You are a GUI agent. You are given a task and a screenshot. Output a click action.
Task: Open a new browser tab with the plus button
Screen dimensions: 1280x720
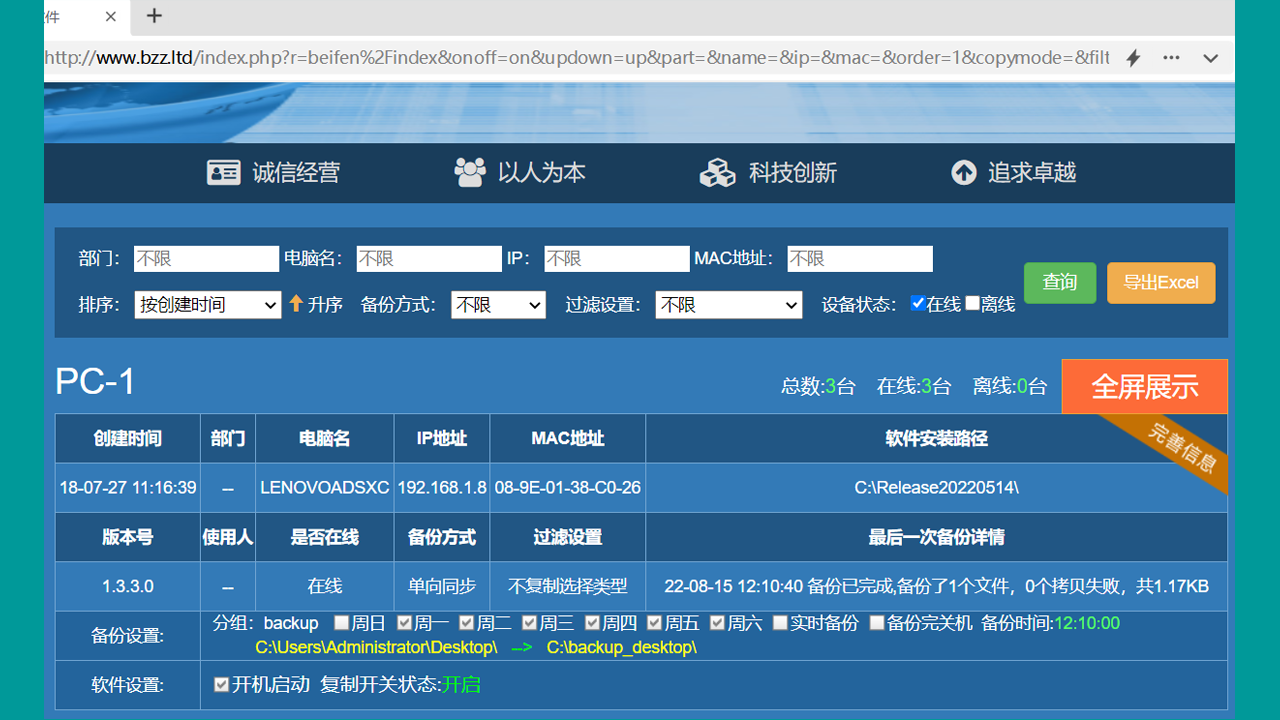[x=154, y=17]
